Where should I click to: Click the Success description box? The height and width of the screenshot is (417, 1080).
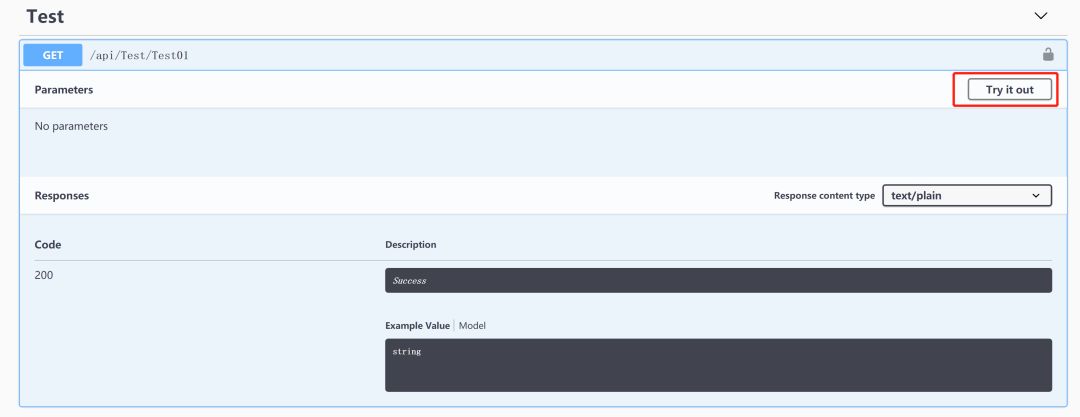(x=717, y=280)
